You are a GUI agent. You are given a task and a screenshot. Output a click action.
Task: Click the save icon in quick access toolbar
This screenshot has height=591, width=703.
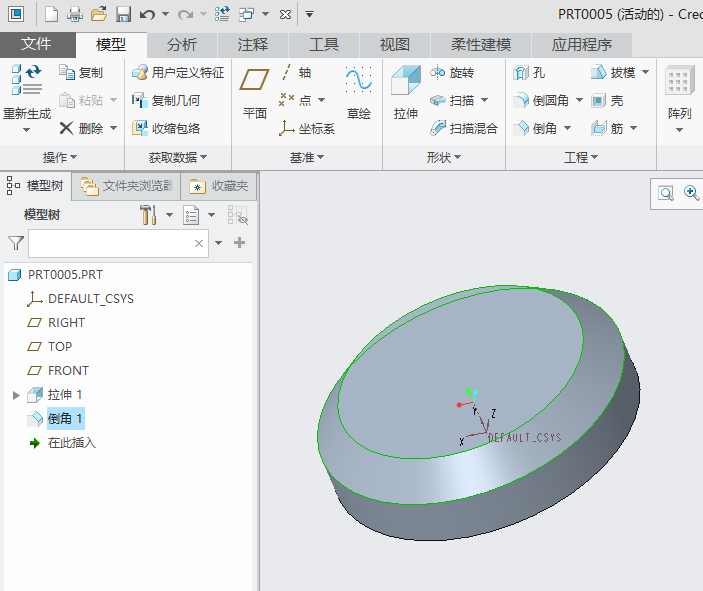[x=123, y=14]
